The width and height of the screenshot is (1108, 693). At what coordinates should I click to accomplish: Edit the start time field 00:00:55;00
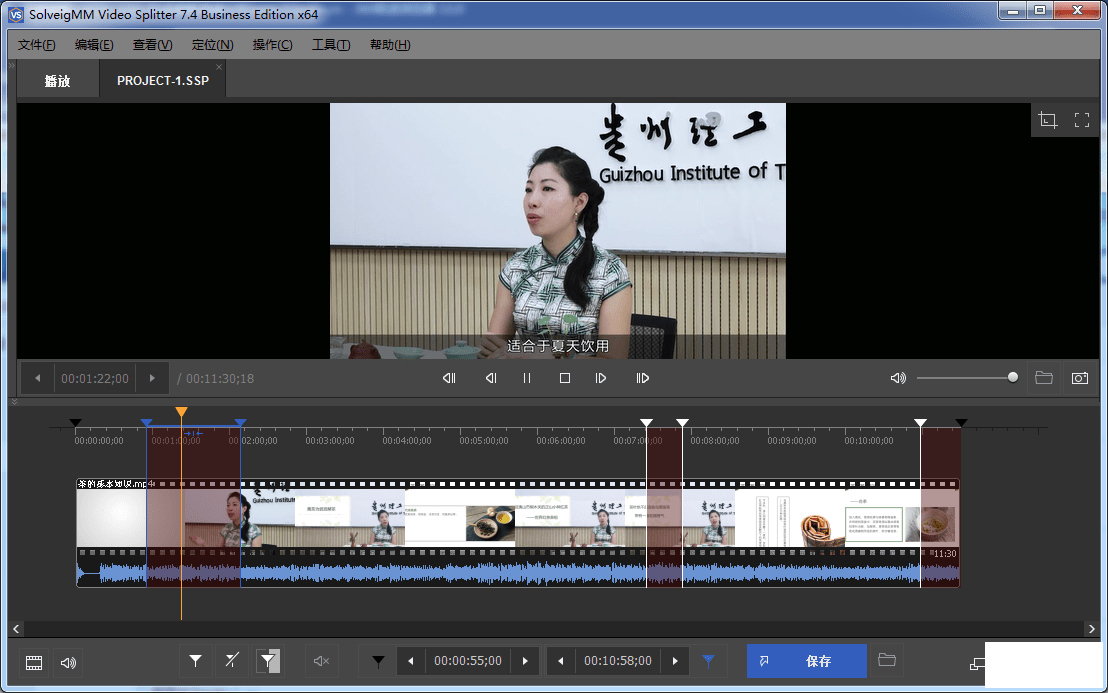[468, 661]
